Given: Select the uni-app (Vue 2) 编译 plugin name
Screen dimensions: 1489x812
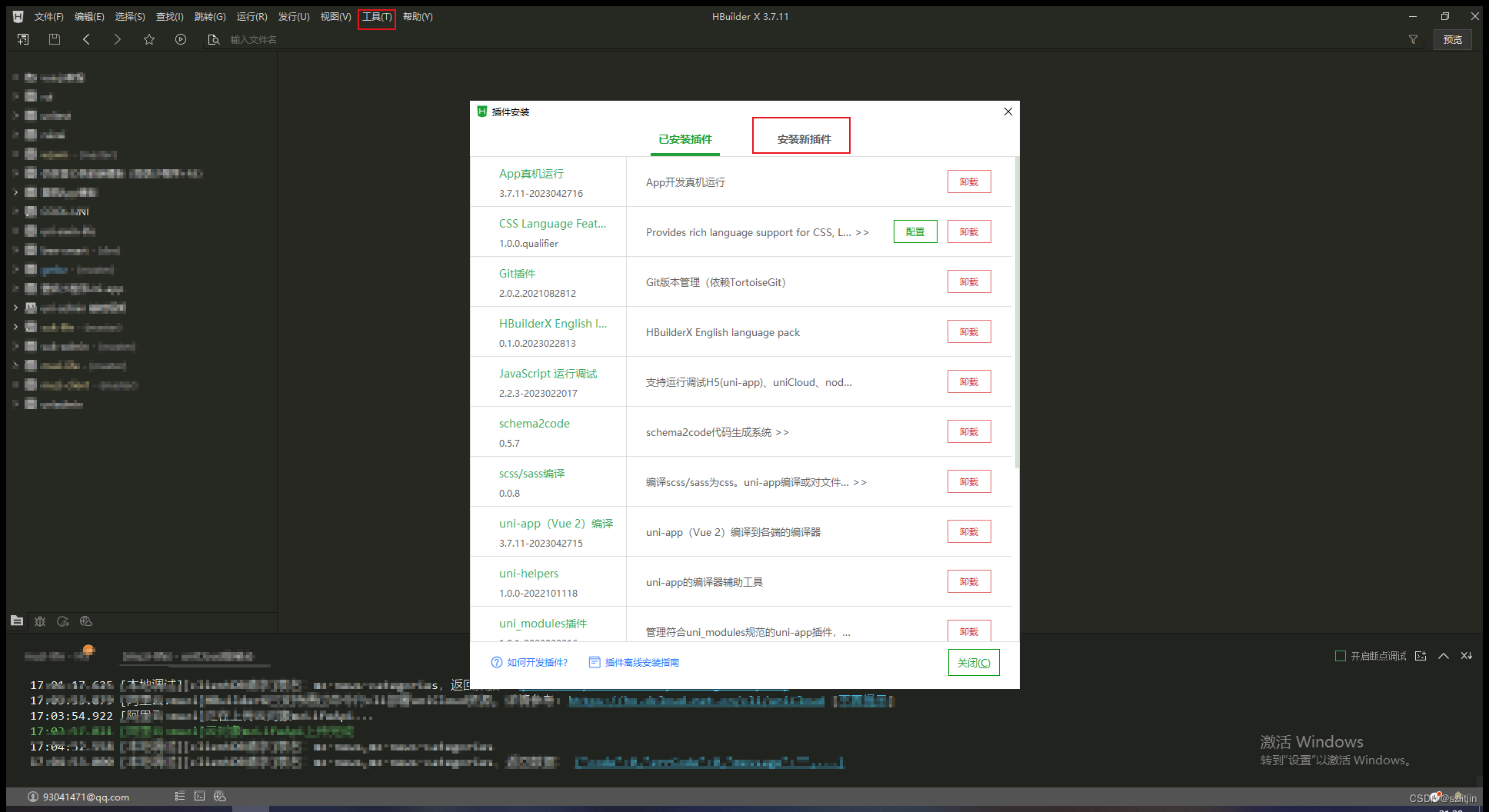Looking at the screenshot, I should [556, 524].
